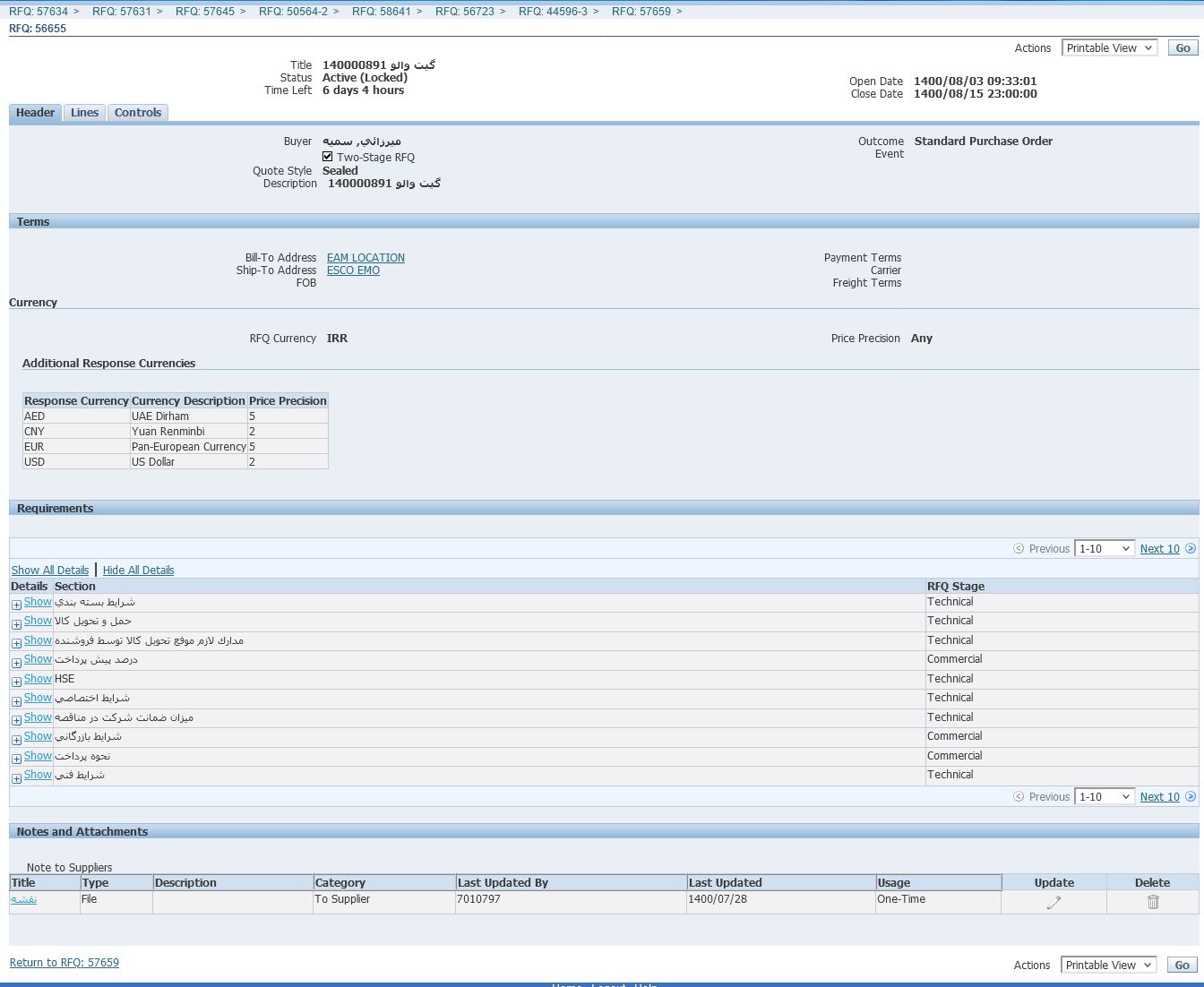Viewport: 1204px width, 987px height.
Task: Expand plus icon for حمل و تحويل كالا row
Action: tap(16, 623)
